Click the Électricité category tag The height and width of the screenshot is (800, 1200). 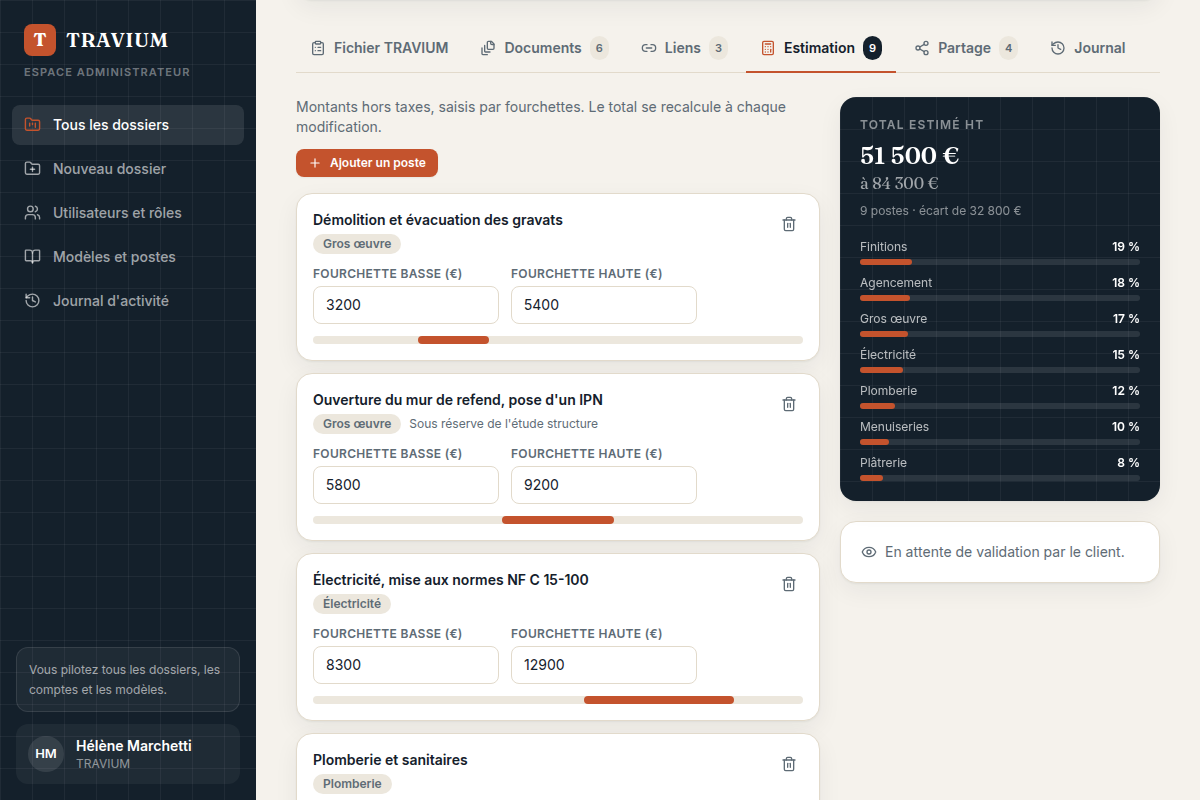pos(352,604)
